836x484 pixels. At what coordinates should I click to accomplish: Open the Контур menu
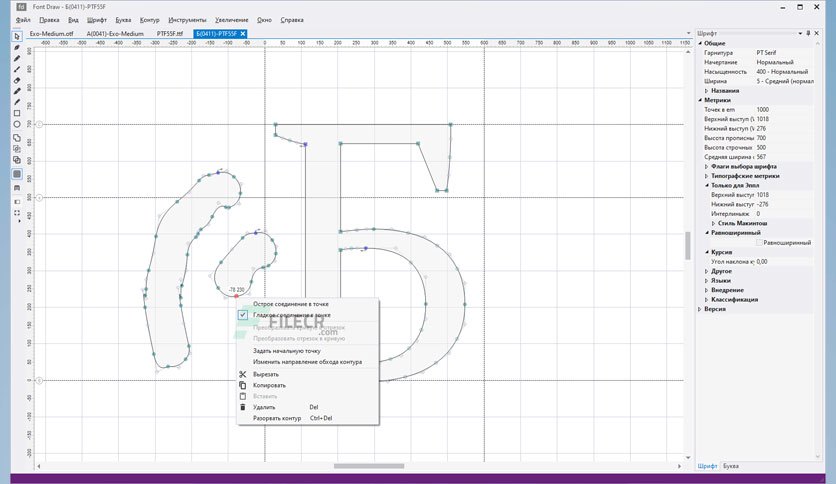[x=149, y=20]
